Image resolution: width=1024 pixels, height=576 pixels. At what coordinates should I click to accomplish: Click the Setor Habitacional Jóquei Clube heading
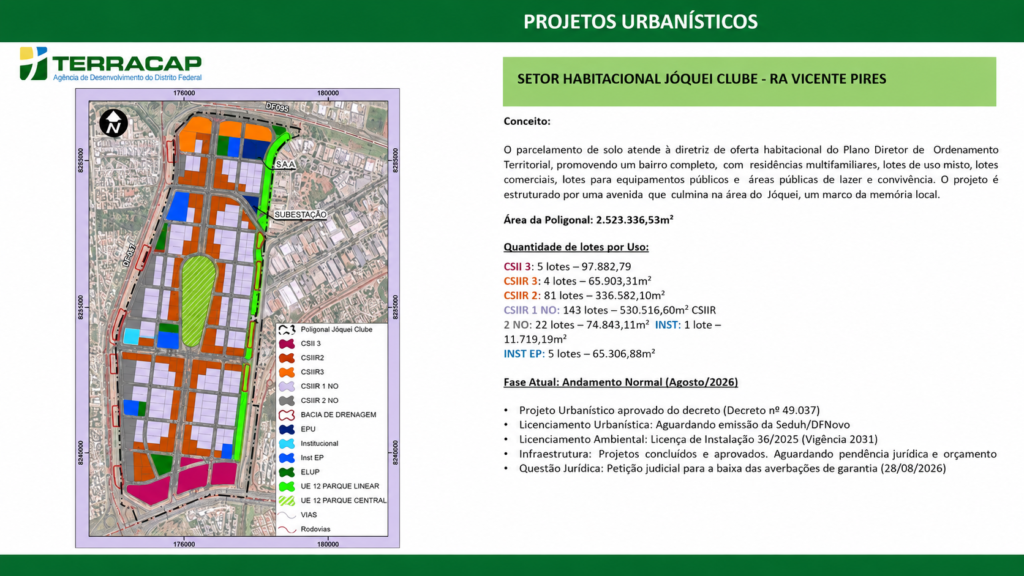pos(701,79)
